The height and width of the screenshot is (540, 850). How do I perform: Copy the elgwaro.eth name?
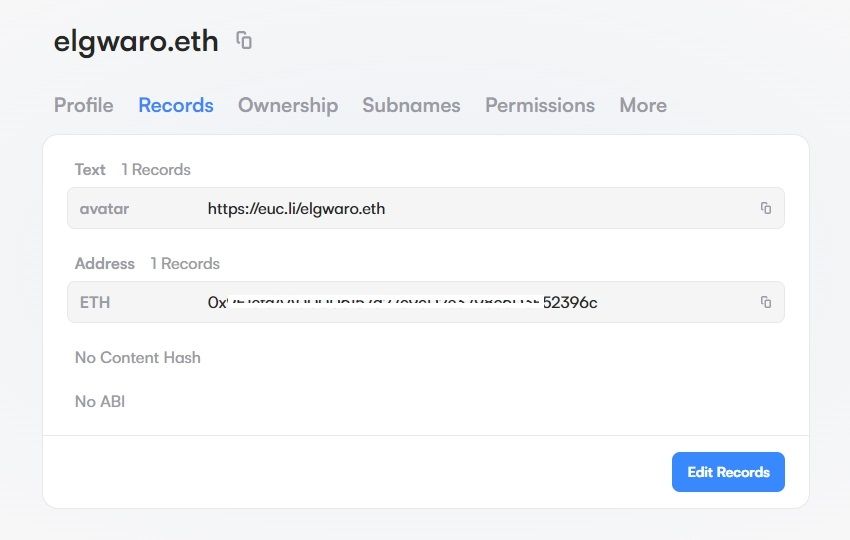click(x=244, y=41)
